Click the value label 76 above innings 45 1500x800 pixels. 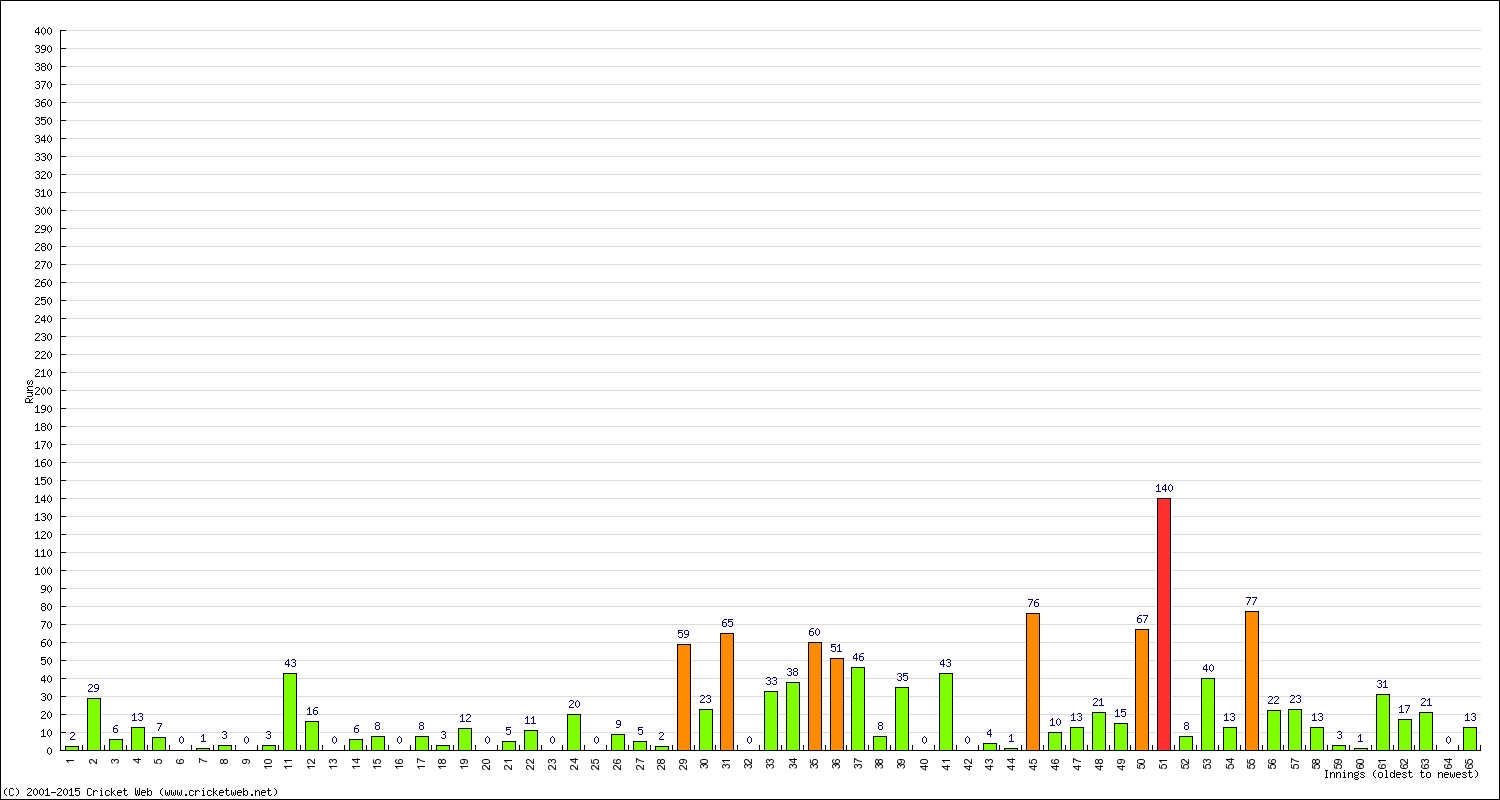(1033, 604)
